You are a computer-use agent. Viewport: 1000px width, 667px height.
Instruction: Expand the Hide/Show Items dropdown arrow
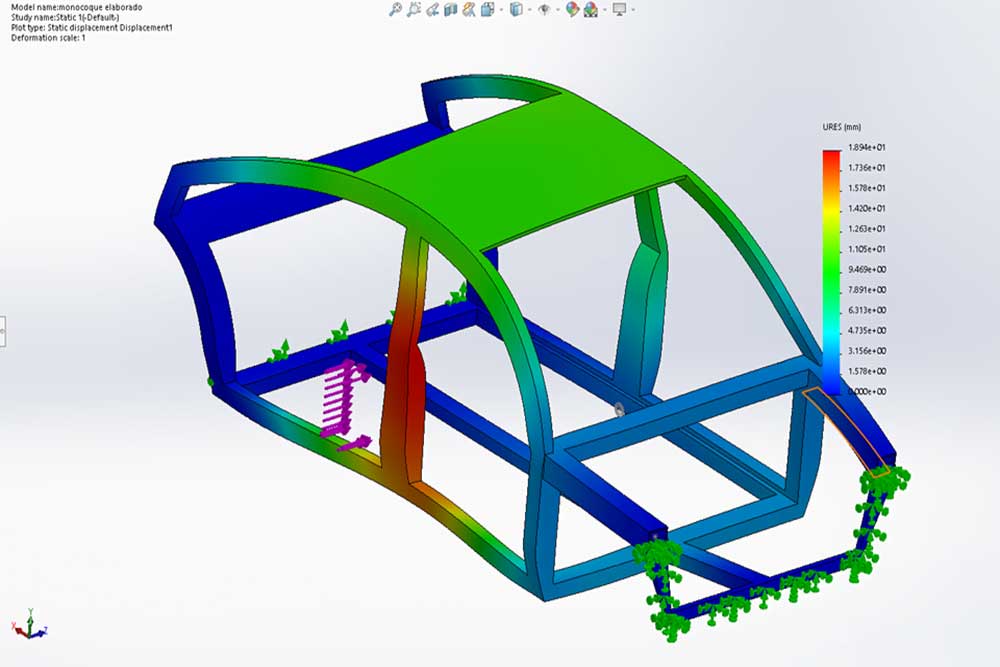(556, 10)
